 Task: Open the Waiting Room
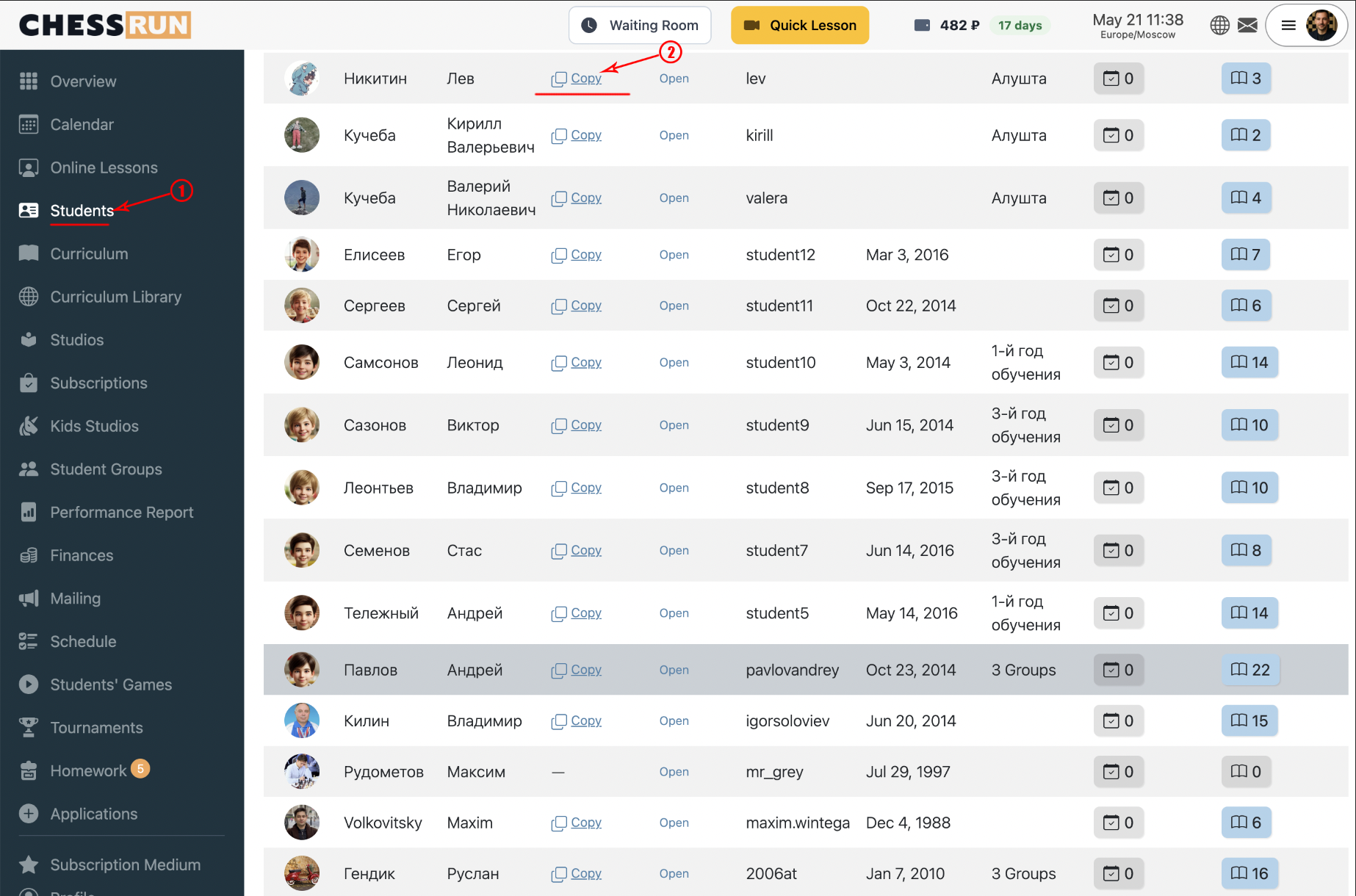click(x=640, y=25)
